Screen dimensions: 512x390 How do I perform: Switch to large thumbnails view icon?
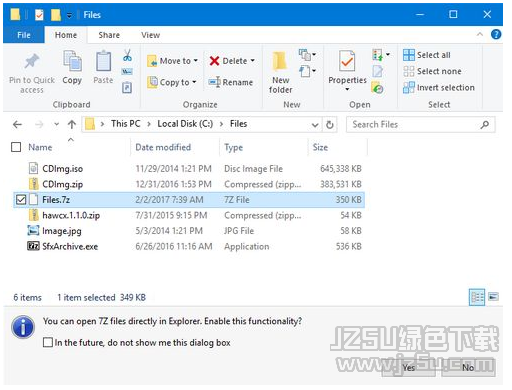[x=494, y=297]
